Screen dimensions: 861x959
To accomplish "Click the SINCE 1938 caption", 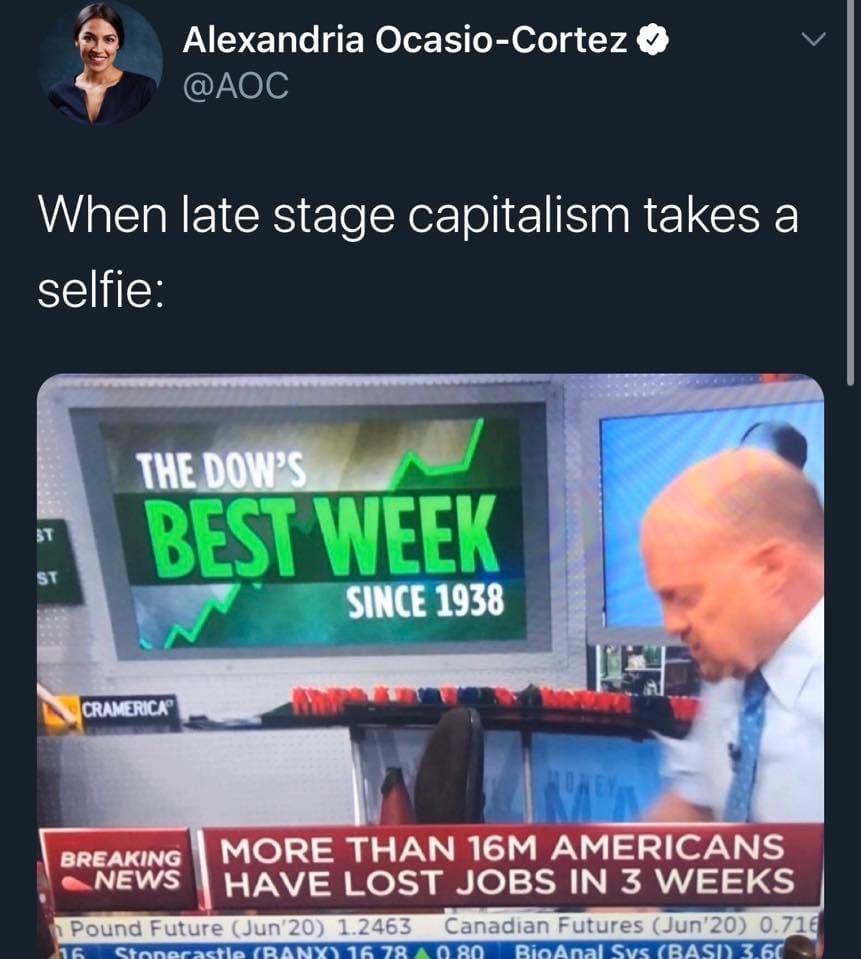I will pyautogui.click(x=426, y=601).
